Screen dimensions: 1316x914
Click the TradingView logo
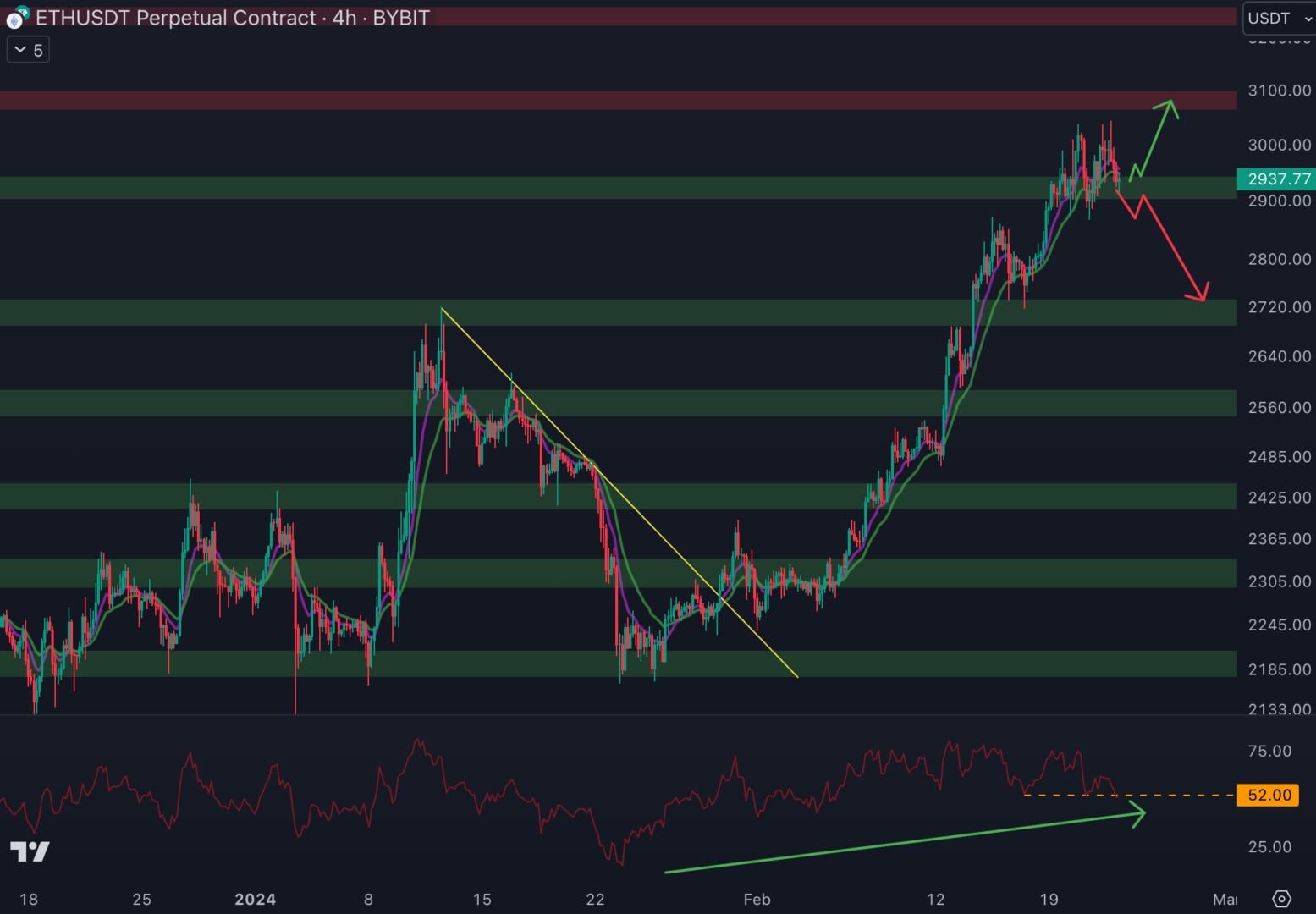30,851
